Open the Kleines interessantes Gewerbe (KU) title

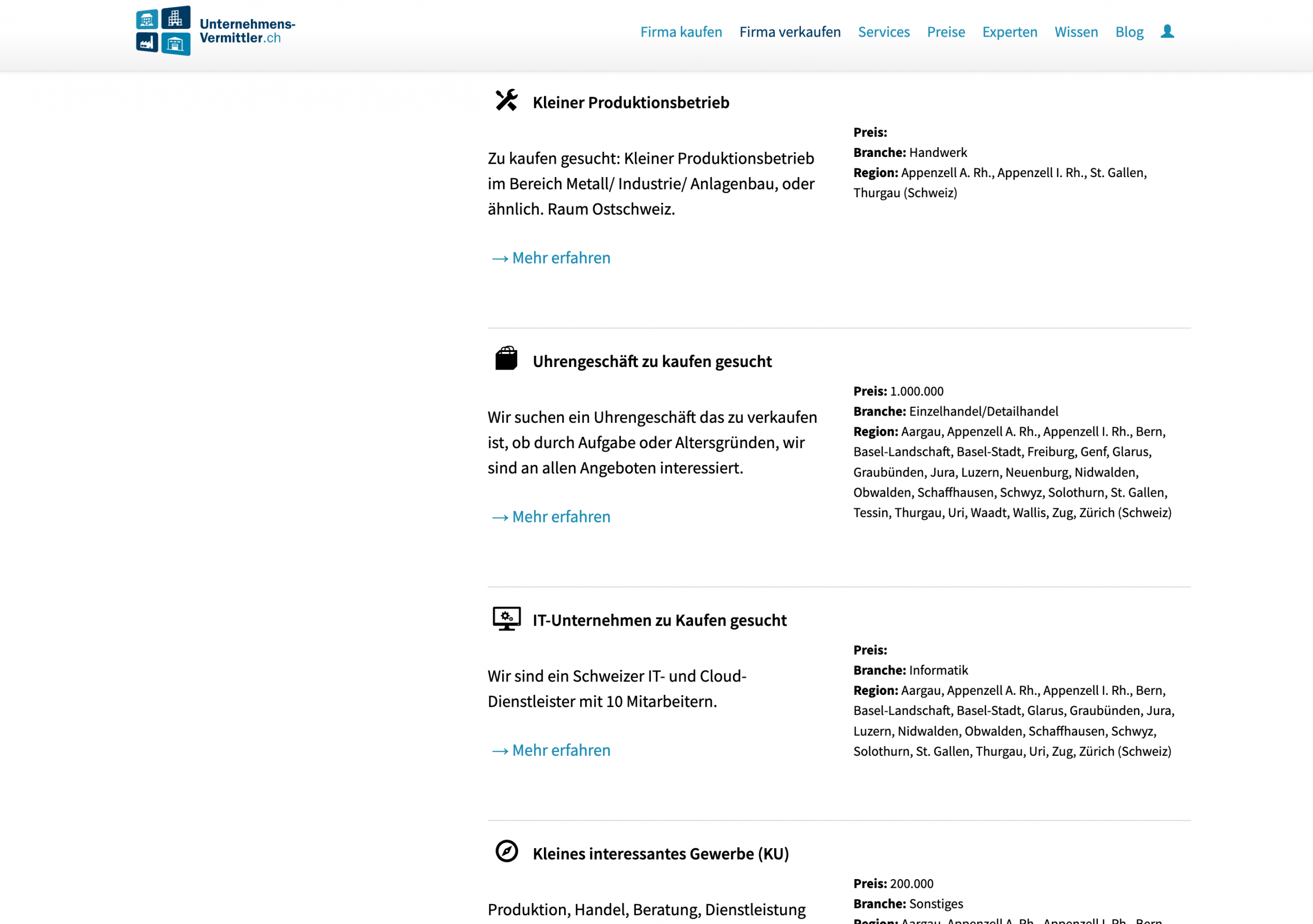pos(661,854)
